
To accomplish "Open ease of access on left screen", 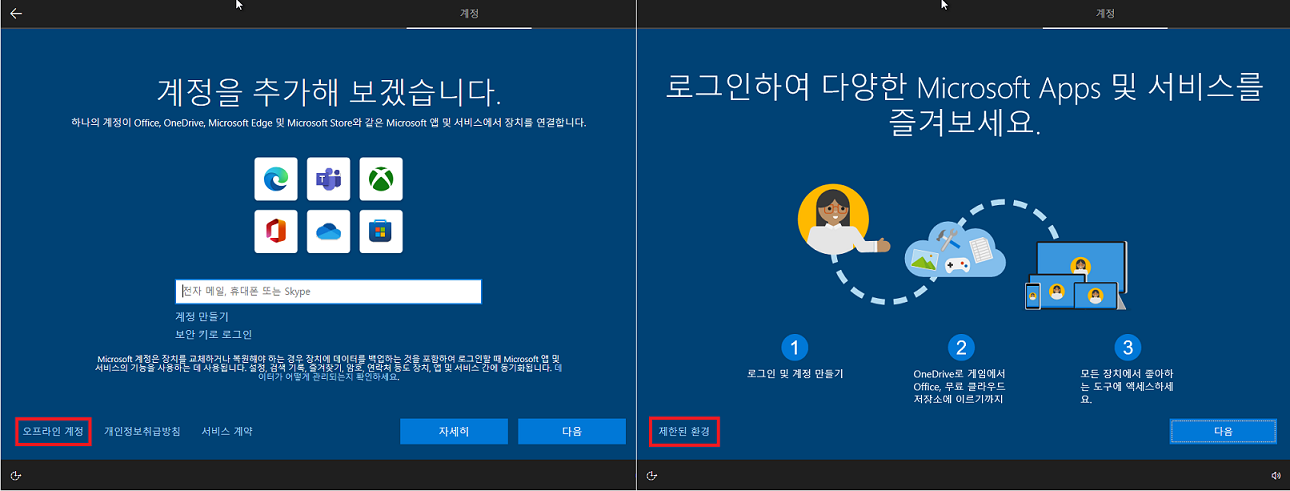I will click(16, 476).
